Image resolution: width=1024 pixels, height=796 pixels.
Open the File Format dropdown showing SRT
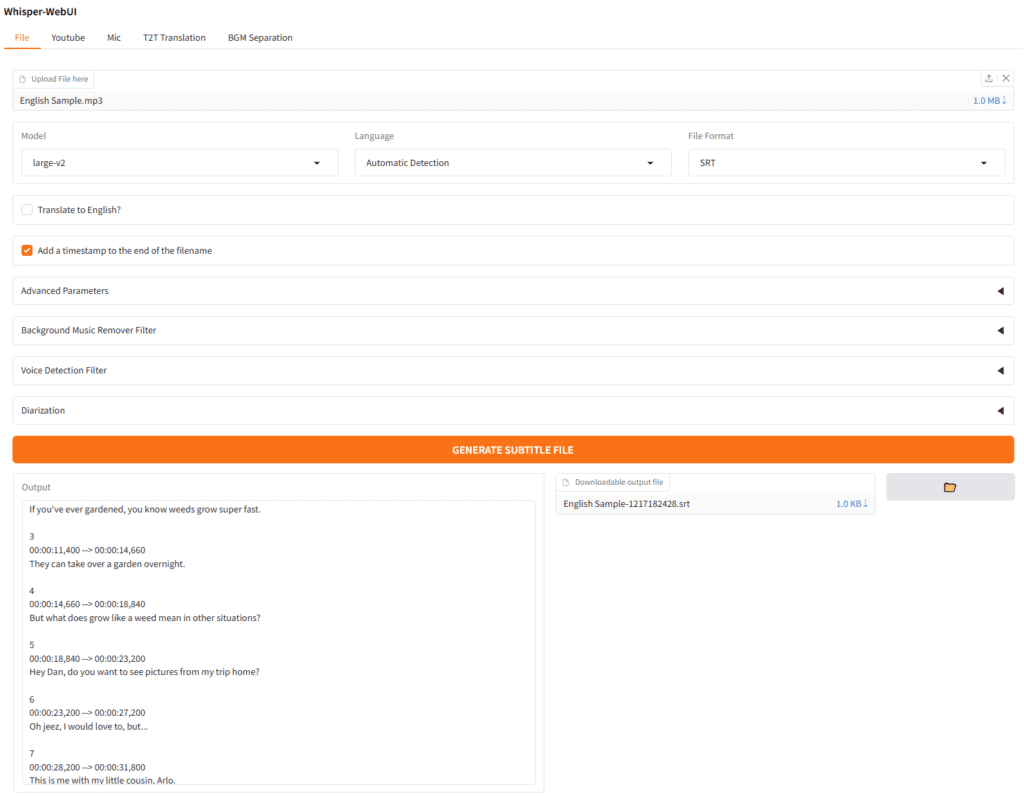point(846,163)
